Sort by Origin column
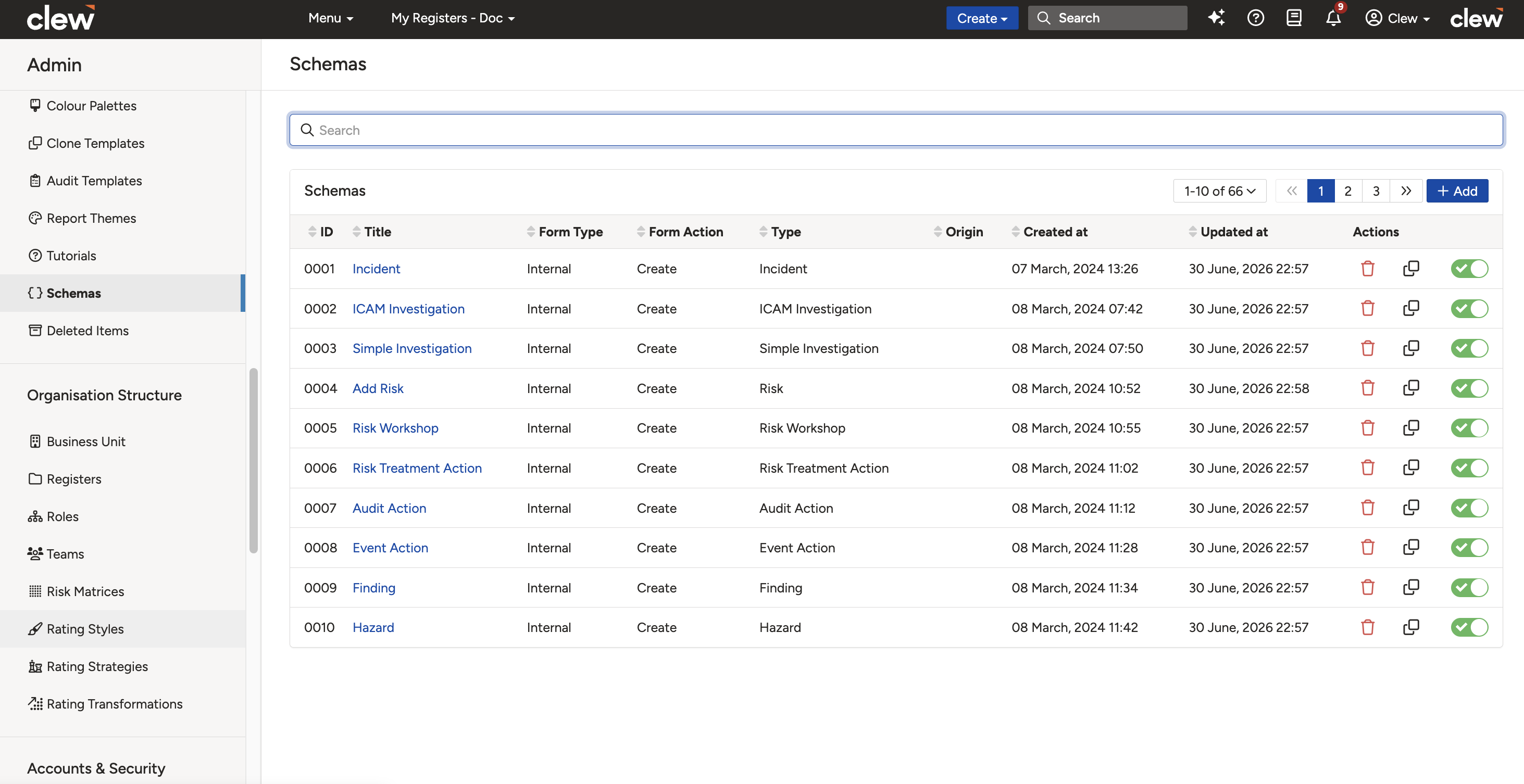This screenshot has height=784, width=1524. (958, 232)
